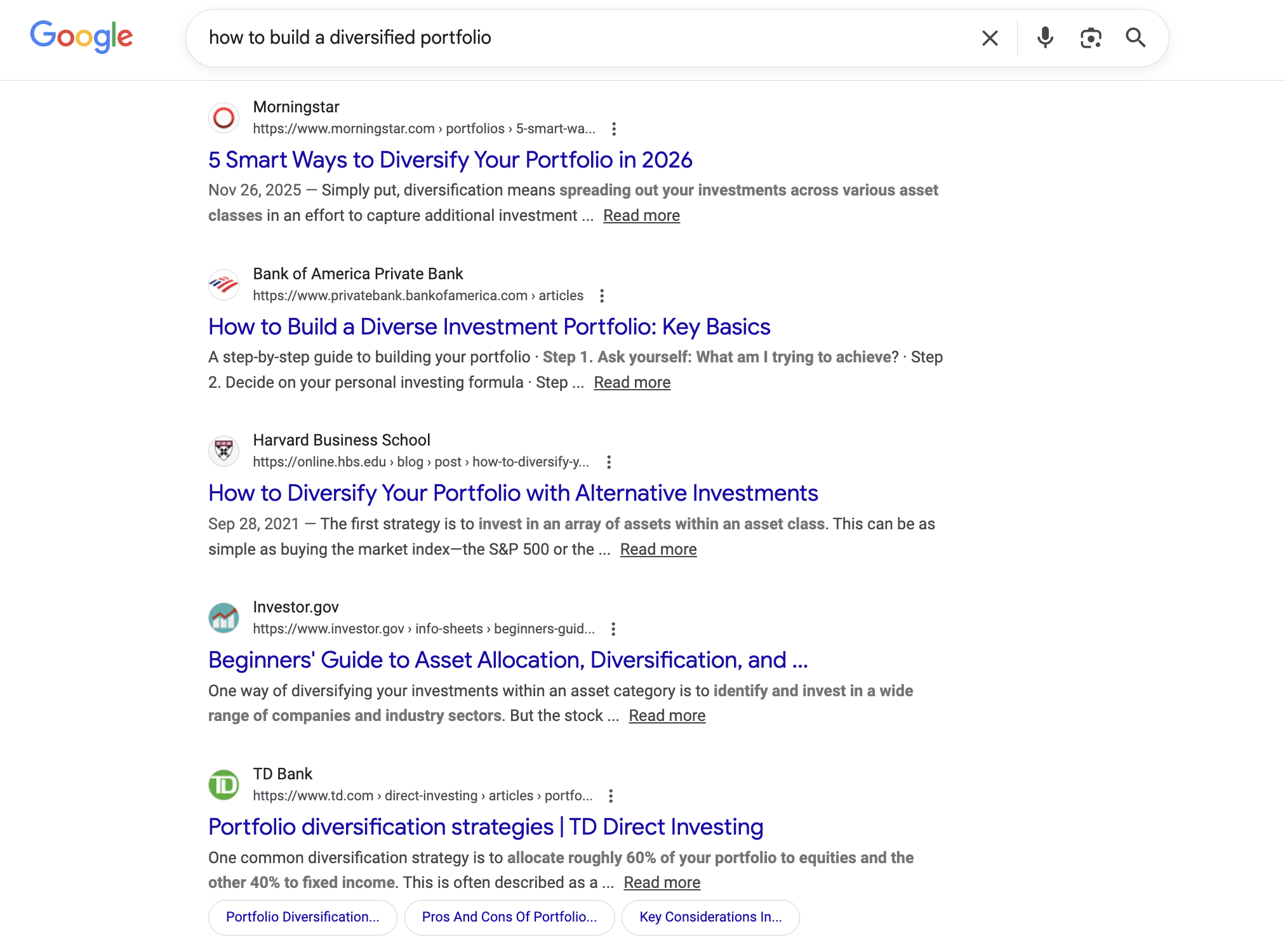1285x952 pixels.
Task: Click the Google voice search microphone icon
Action: click(1044, 38)
